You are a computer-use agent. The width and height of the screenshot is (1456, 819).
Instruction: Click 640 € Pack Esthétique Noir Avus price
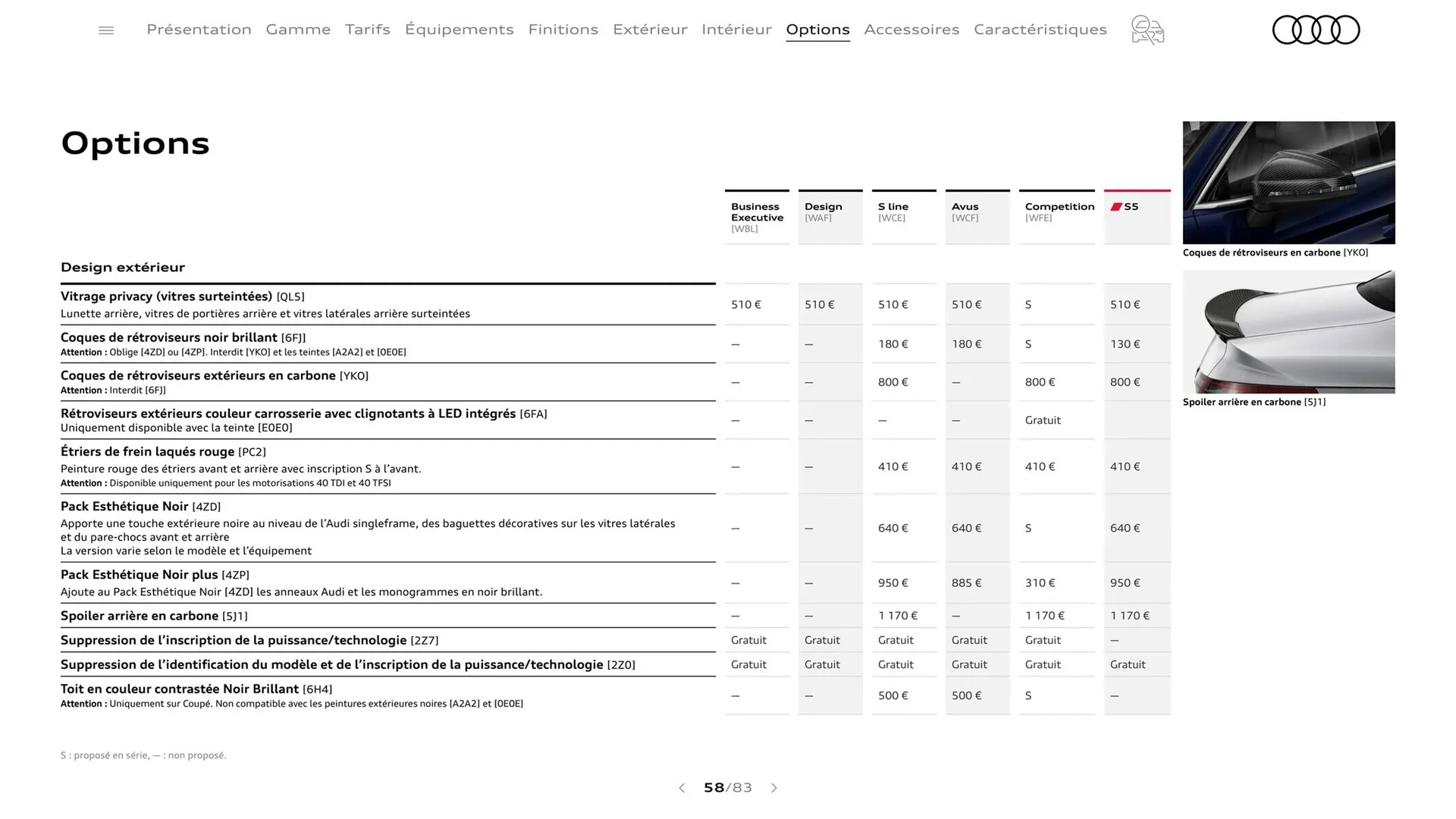pyautogui.click(x=967, y=529)
